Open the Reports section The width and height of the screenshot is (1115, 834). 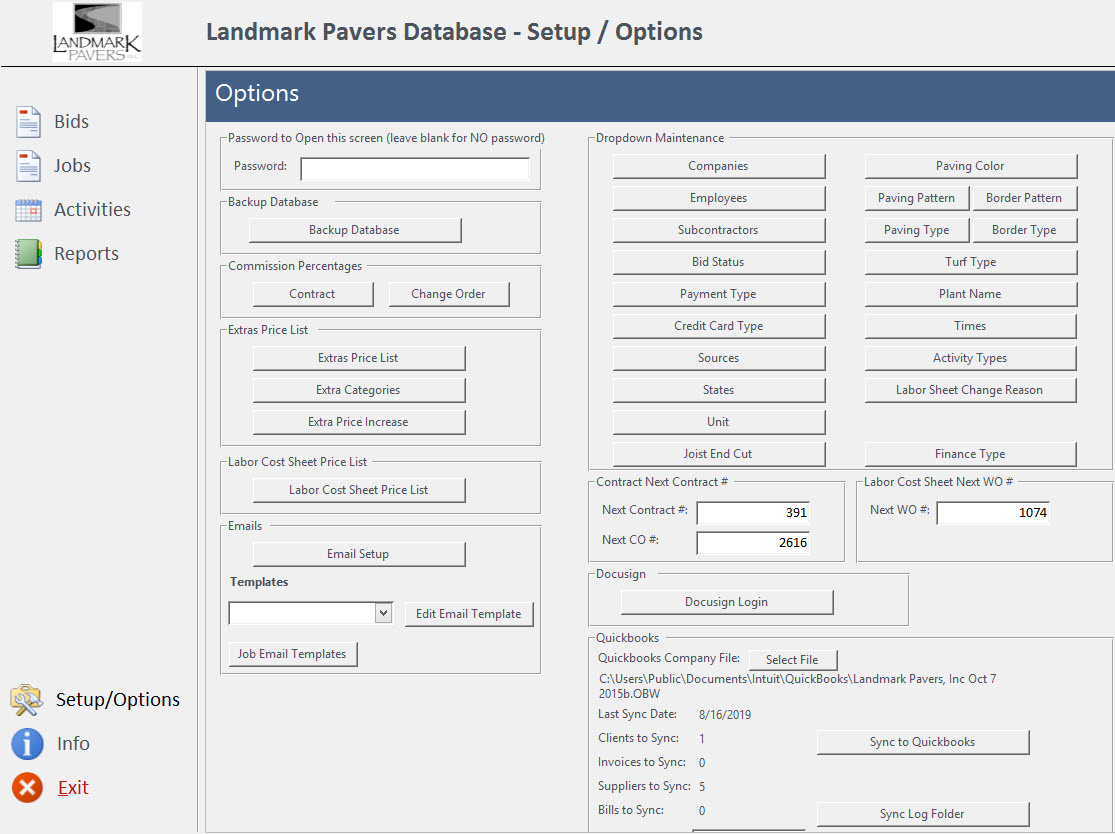click(87, 254)
